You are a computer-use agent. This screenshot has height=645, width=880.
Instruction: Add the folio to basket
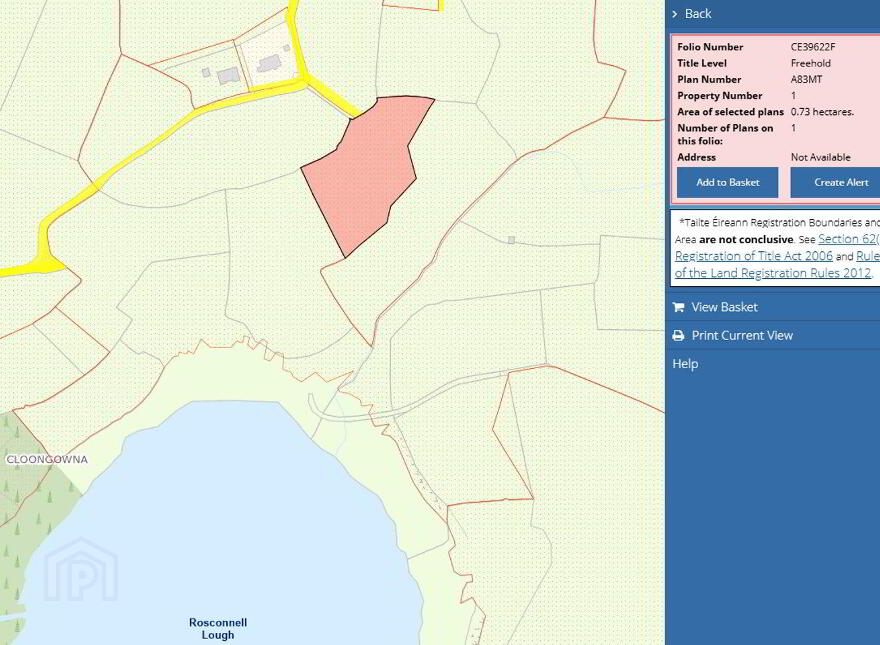pos(727,182)
